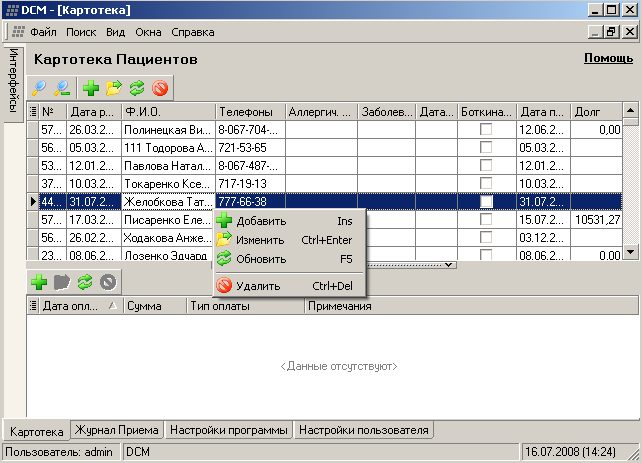Sort by the Тип оплаты column header
Viewport: 642px width, 463px height.
[246, 306]
